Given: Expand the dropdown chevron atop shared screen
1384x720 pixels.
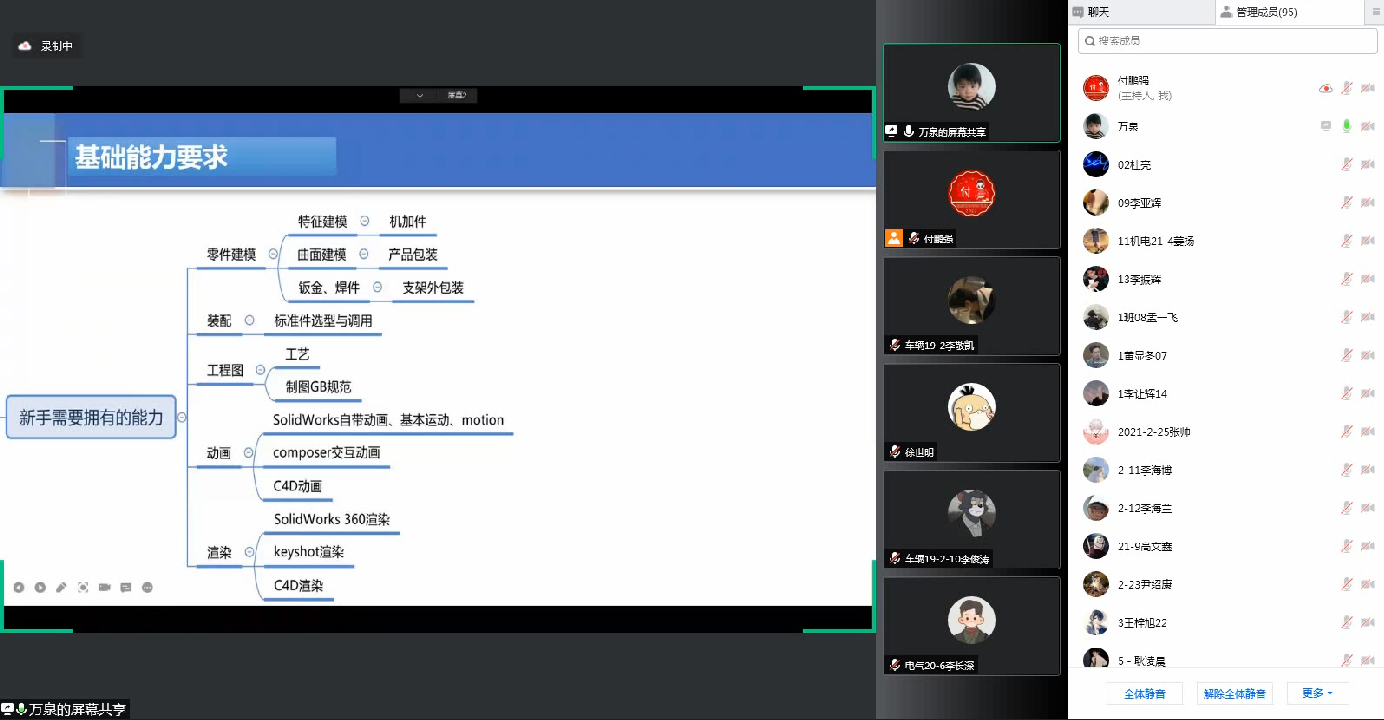Looking at the screenshot, I should [419, 95].
